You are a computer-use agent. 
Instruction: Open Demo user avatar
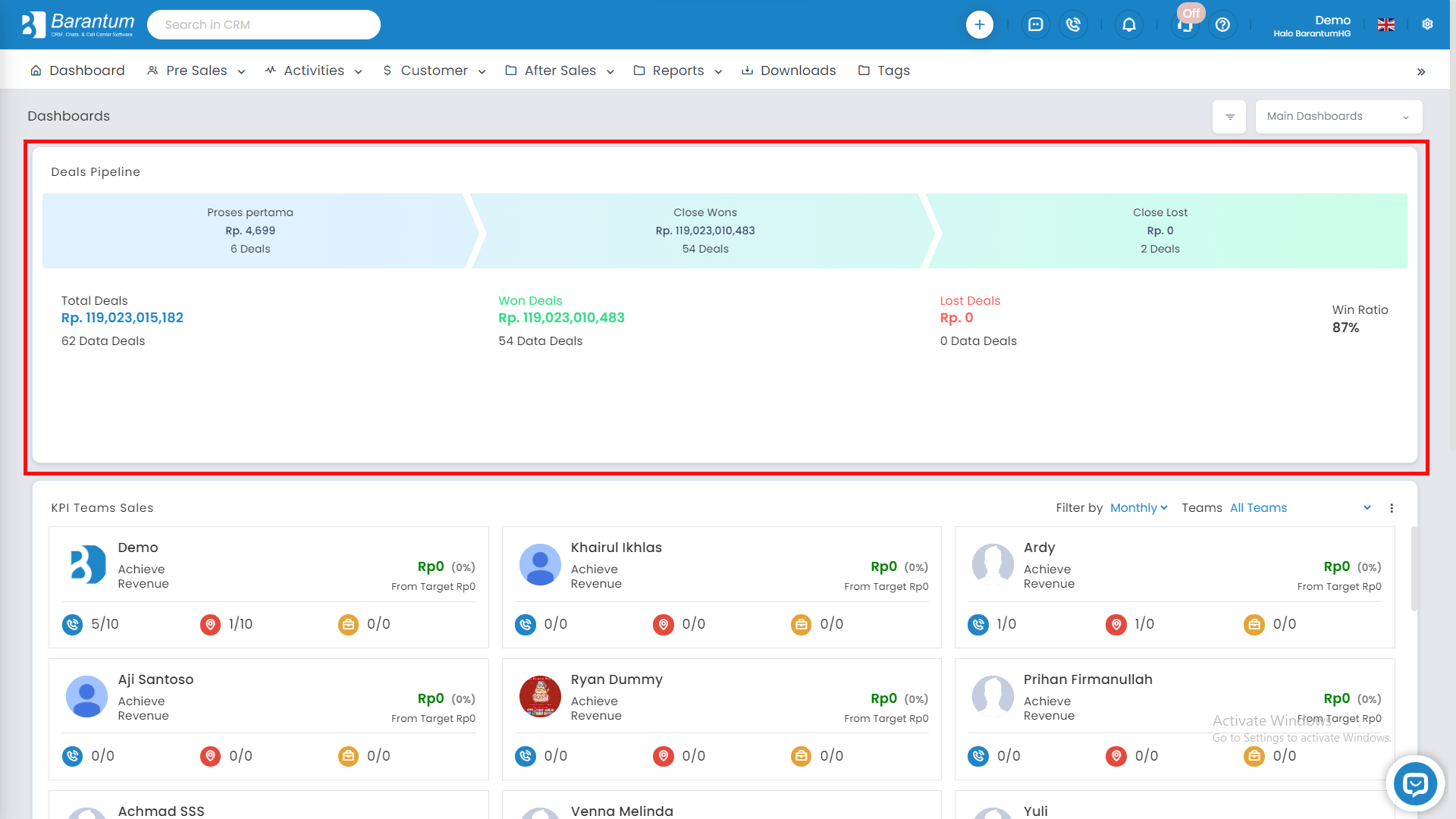(x=86, y=565)
